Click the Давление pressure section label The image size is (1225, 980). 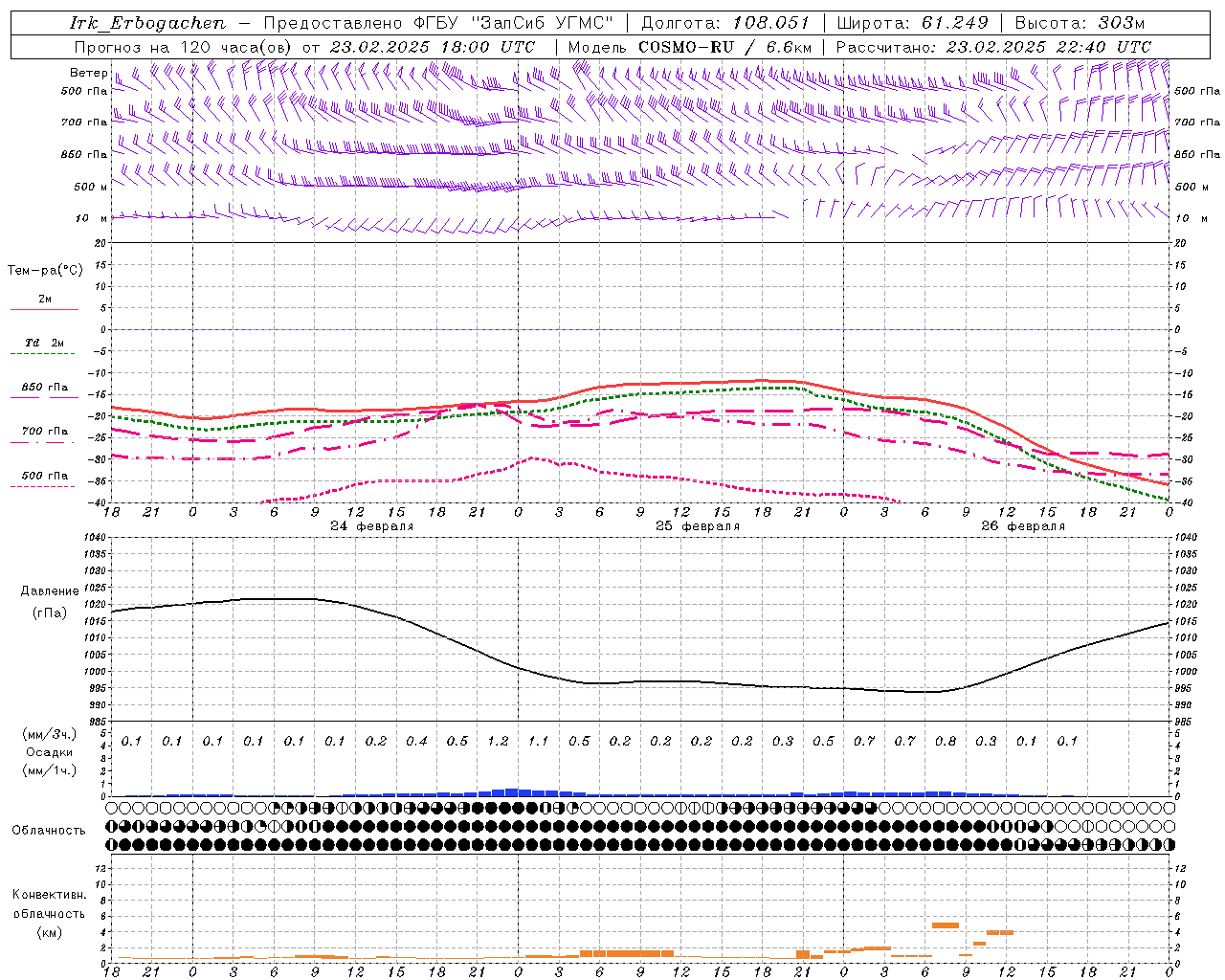(50, 591)
